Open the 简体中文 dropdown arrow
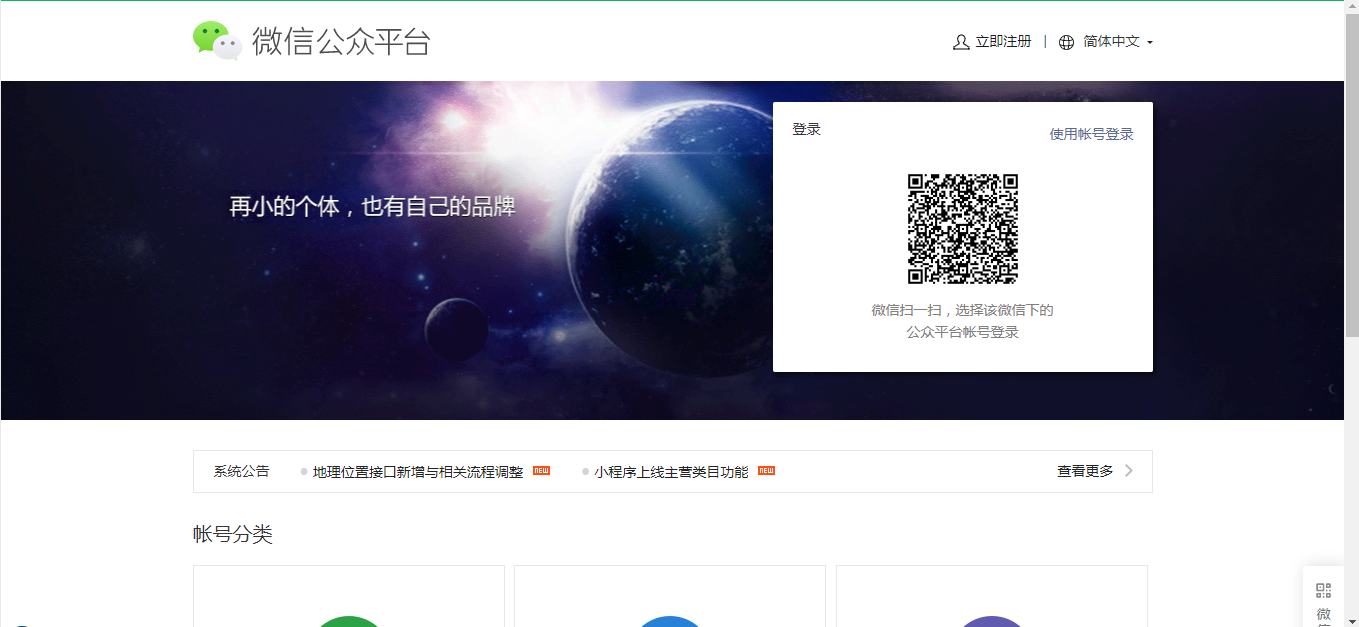 pos(1150,43)
